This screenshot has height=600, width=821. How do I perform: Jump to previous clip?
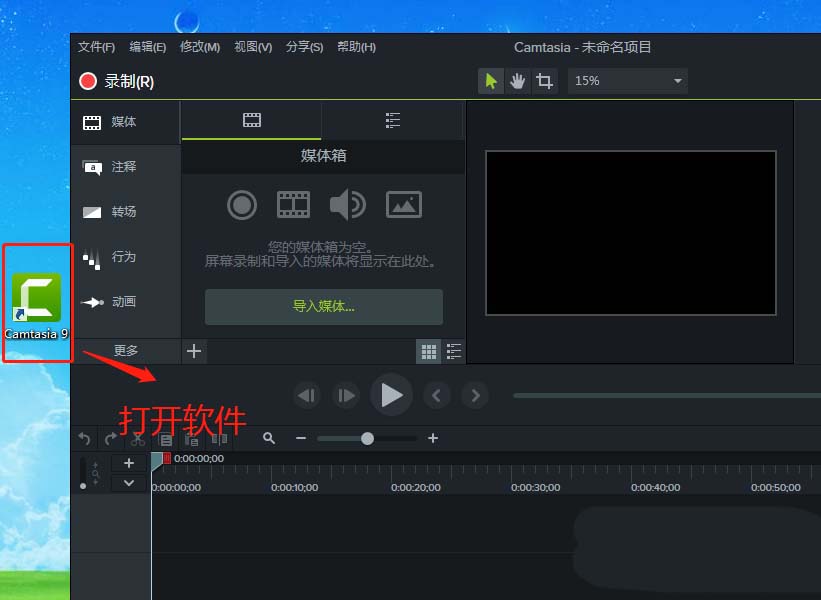[437, 396]
